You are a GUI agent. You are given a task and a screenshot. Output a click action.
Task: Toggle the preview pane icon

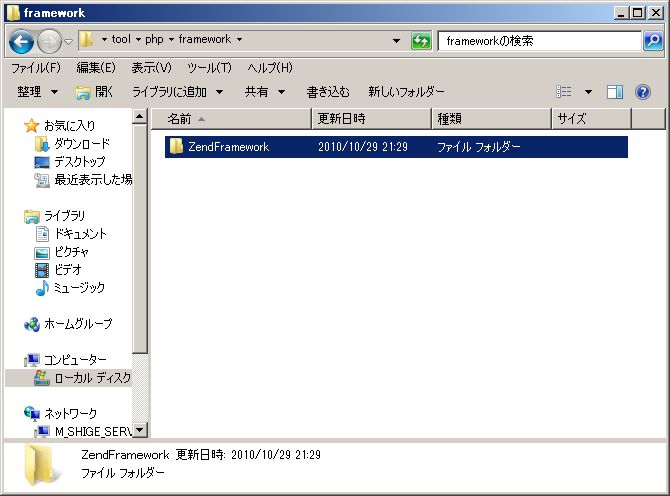point(615,92)
